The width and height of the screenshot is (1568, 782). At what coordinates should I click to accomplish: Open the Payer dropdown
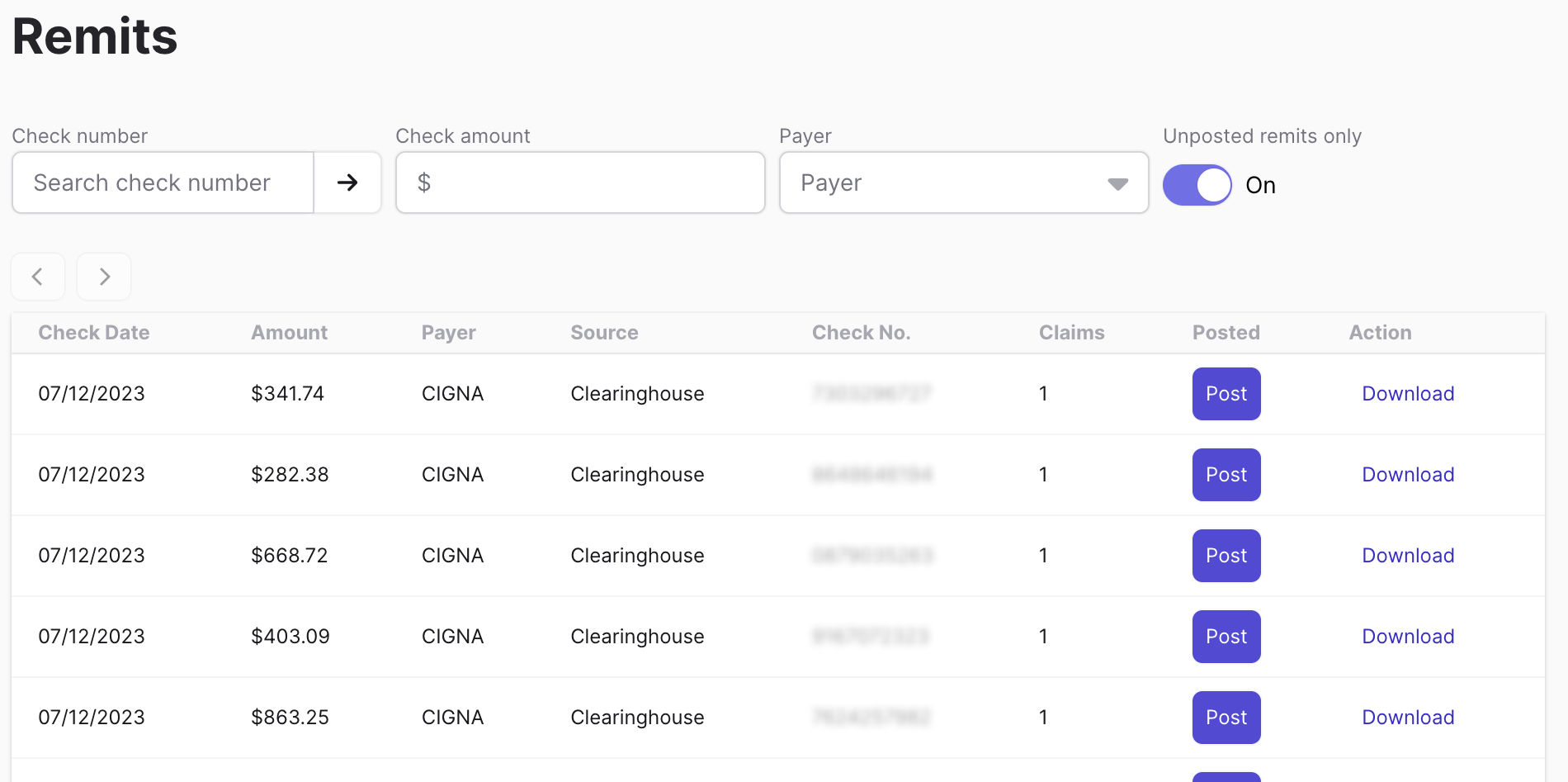click(963, 182)
